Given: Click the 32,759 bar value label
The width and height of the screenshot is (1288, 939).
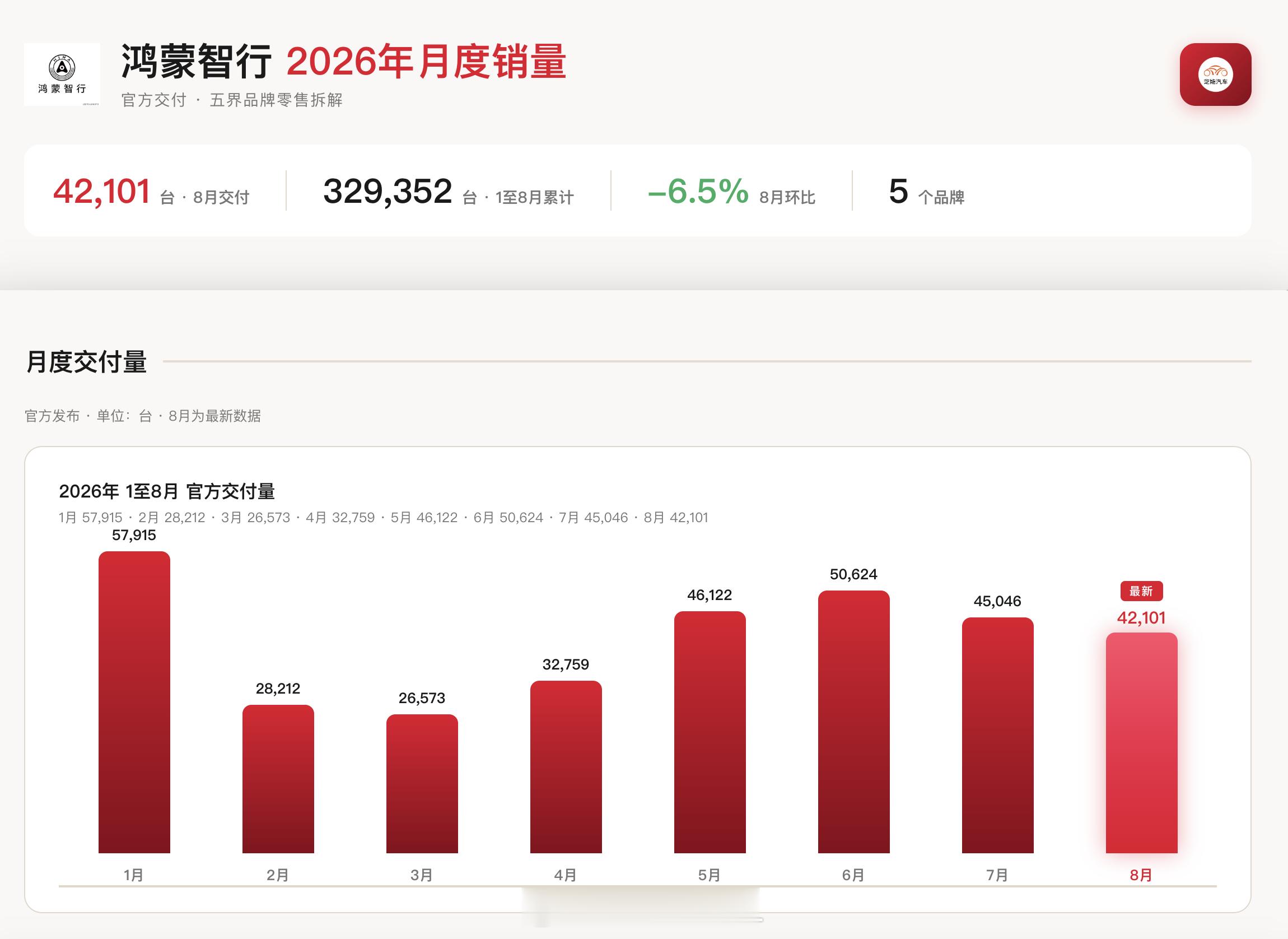Looking at the screenshot, I should point(566,664).
